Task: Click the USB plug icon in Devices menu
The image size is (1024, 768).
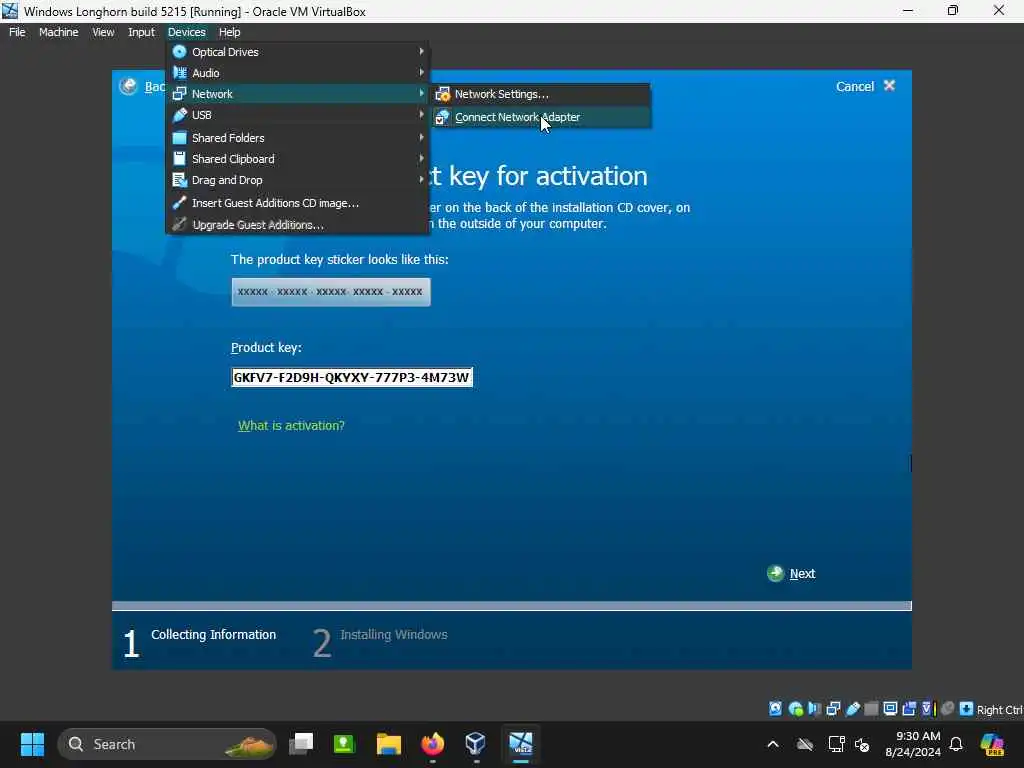Action: (x=180, y=115)
